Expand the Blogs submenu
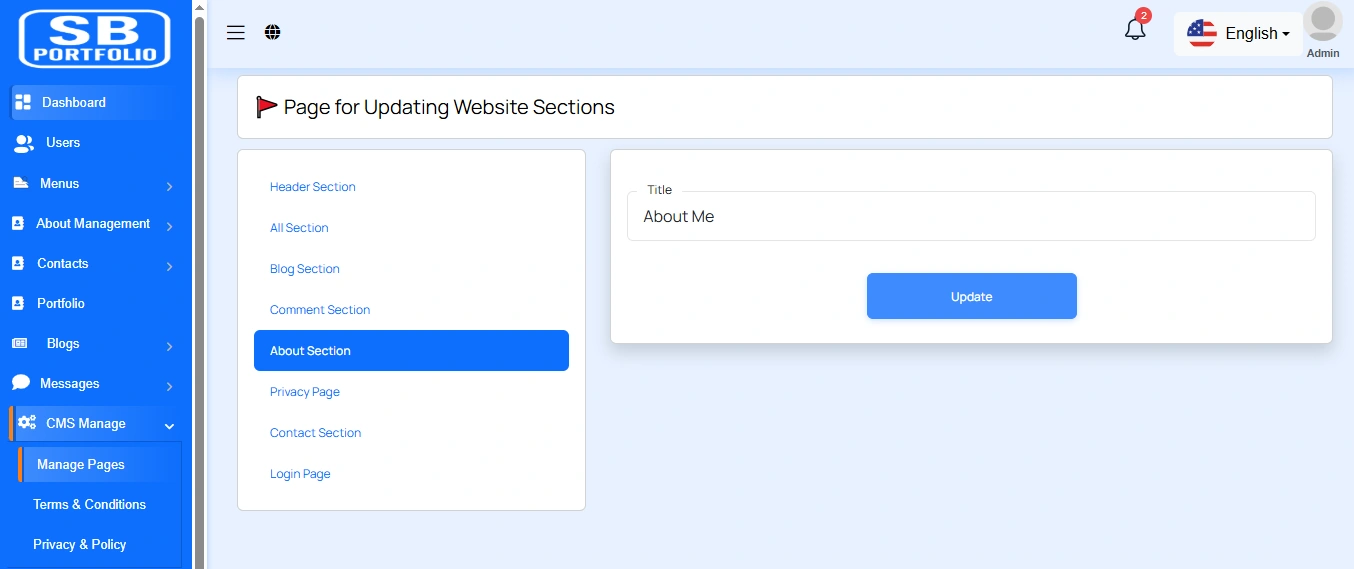1354x569 pixels. point(169,346)
